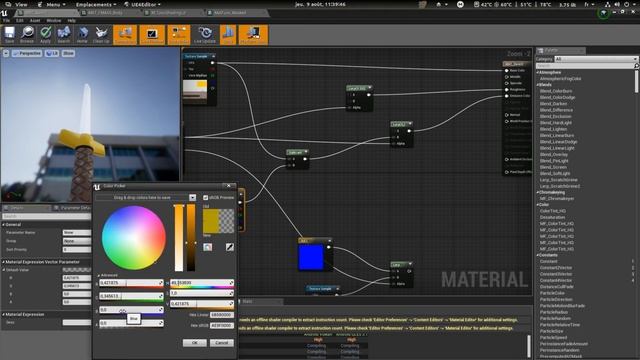The image size is (640, 360).
Task: Open the viewport options arrow beside Perspective
Action: tap(6, 53)
